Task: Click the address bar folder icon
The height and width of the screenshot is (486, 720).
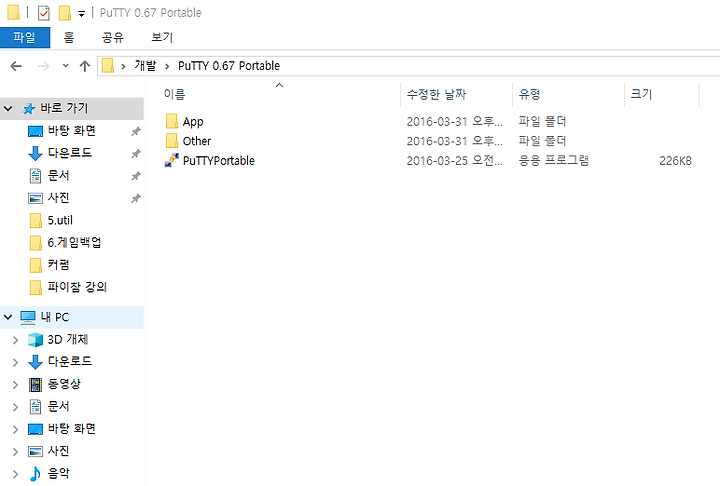Action: point(108,66)
